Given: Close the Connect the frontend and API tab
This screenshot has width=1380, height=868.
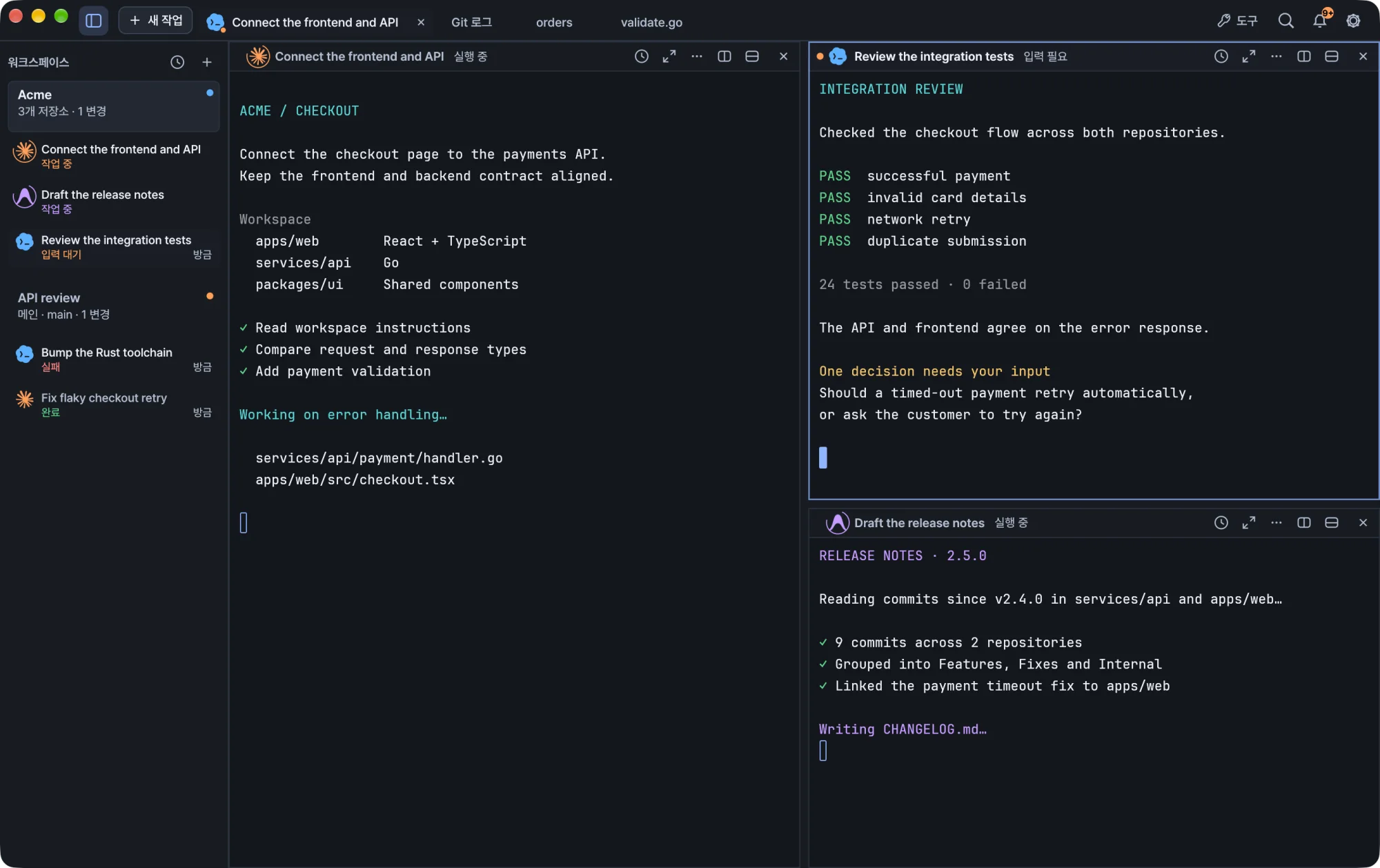Looking at the screenshot, I should [421, 22].
